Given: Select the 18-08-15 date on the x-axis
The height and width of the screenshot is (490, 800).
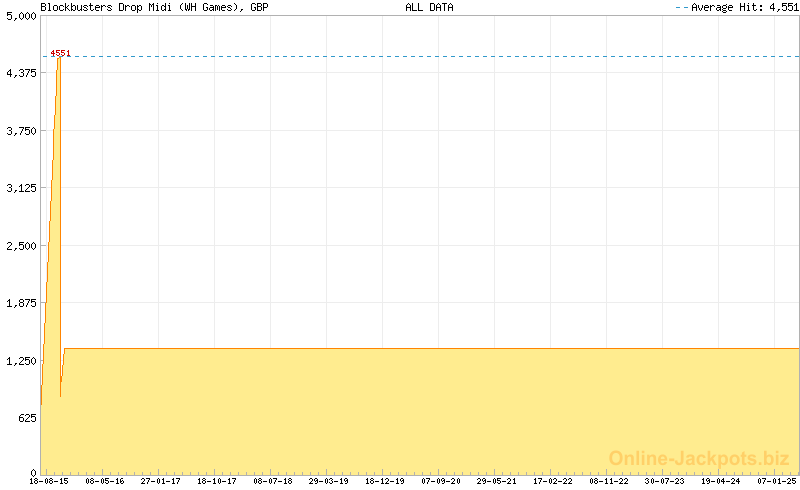Looking at the screenshot, I should pyautogui.click(x=49, y=482).
